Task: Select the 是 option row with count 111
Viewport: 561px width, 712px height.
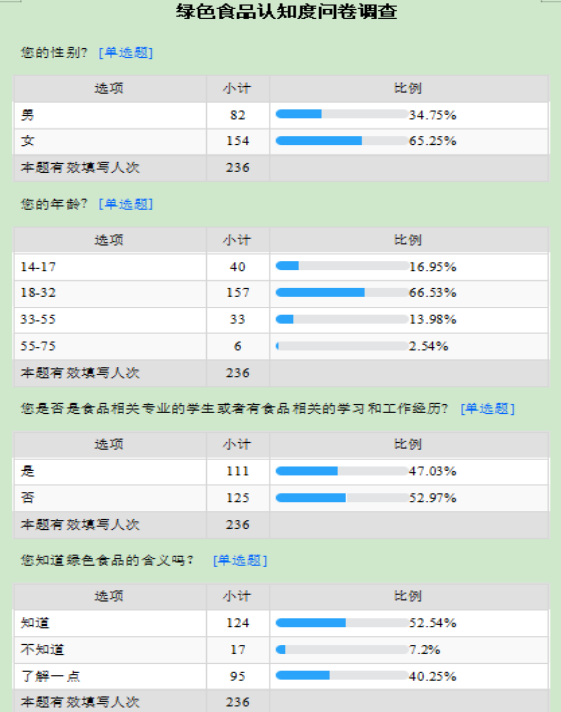Action: tap(281, 471)
